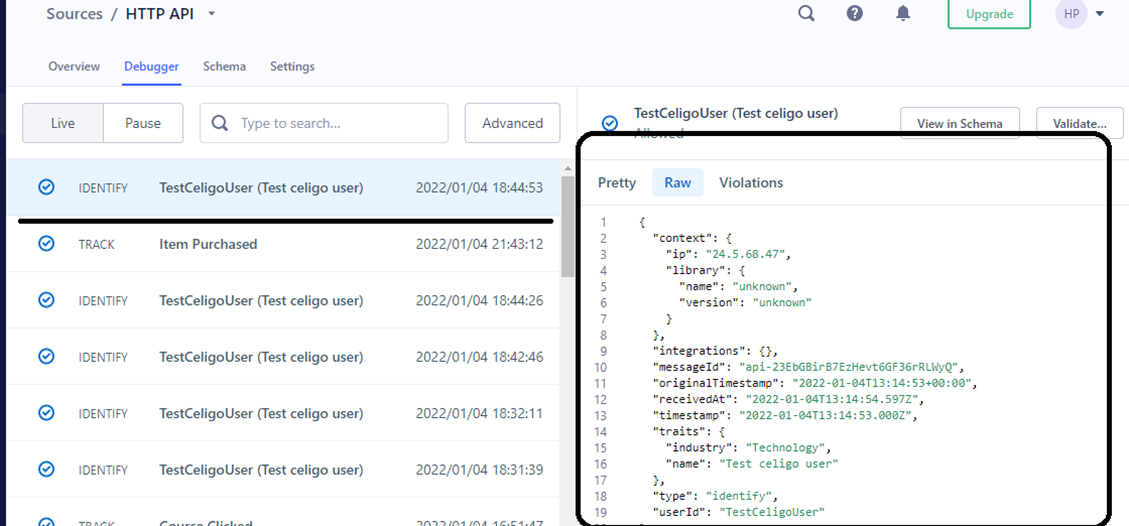Open the Advanced filter button
The image size is (1129, 526).
point(513,123)
